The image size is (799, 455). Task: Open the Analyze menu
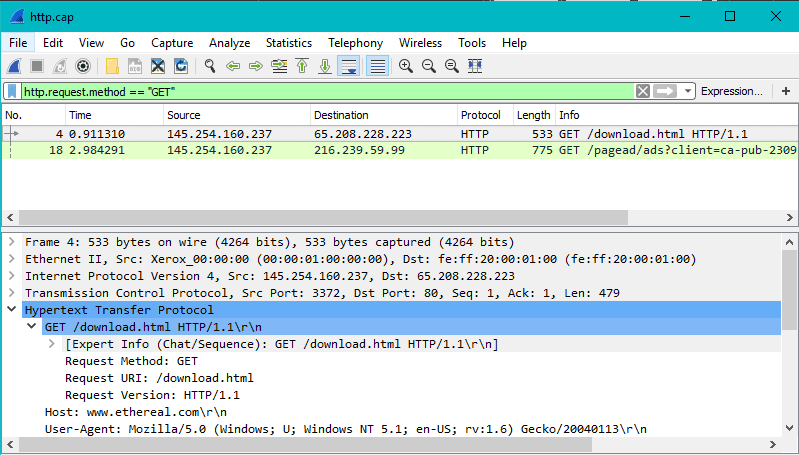click(x=229, y=43)
